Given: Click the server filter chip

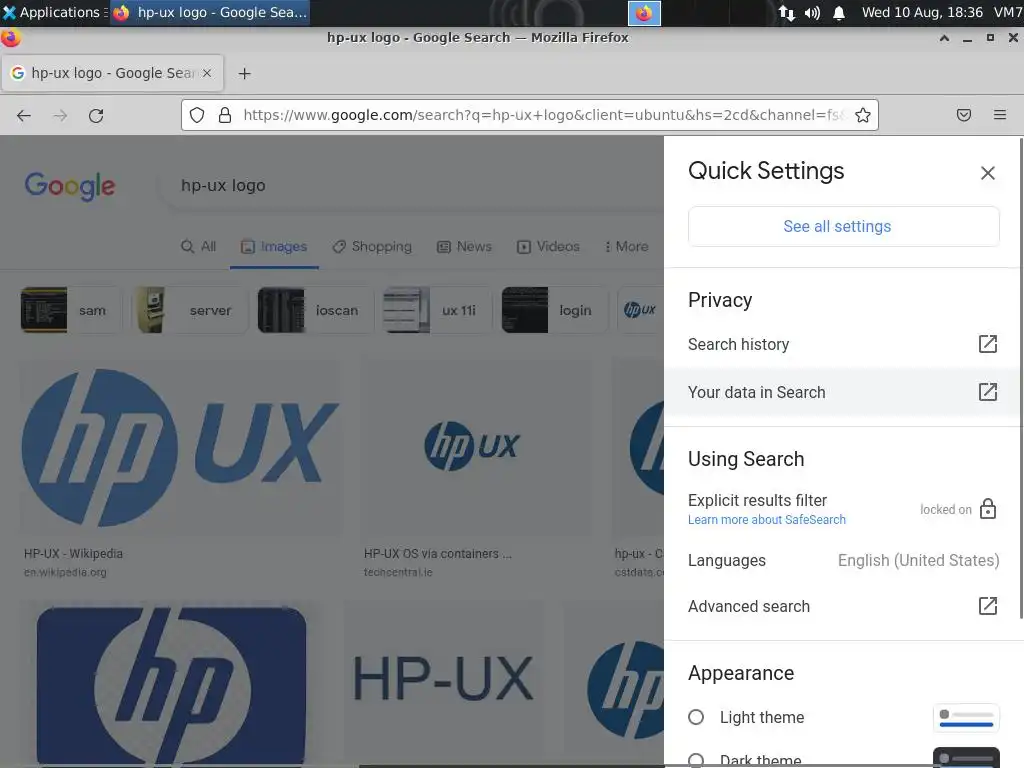Looking at the screenshot, I should (189, 310).
